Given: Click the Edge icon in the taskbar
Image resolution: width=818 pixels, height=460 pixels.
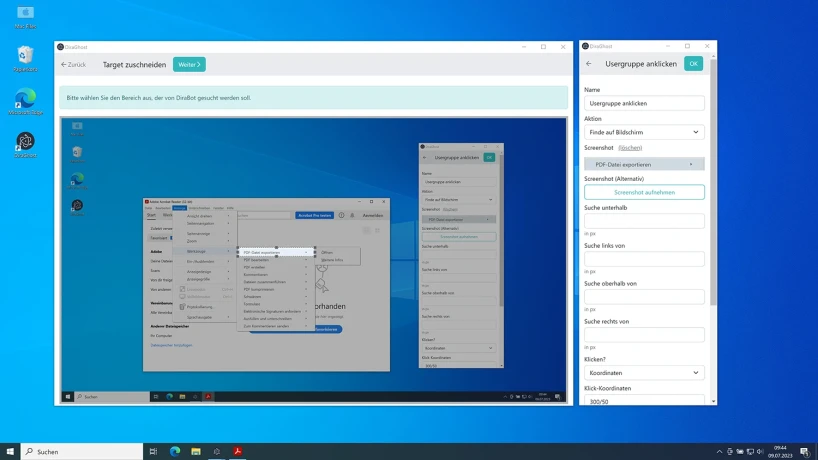Looking at the screenshot, I should coord(174,452).
